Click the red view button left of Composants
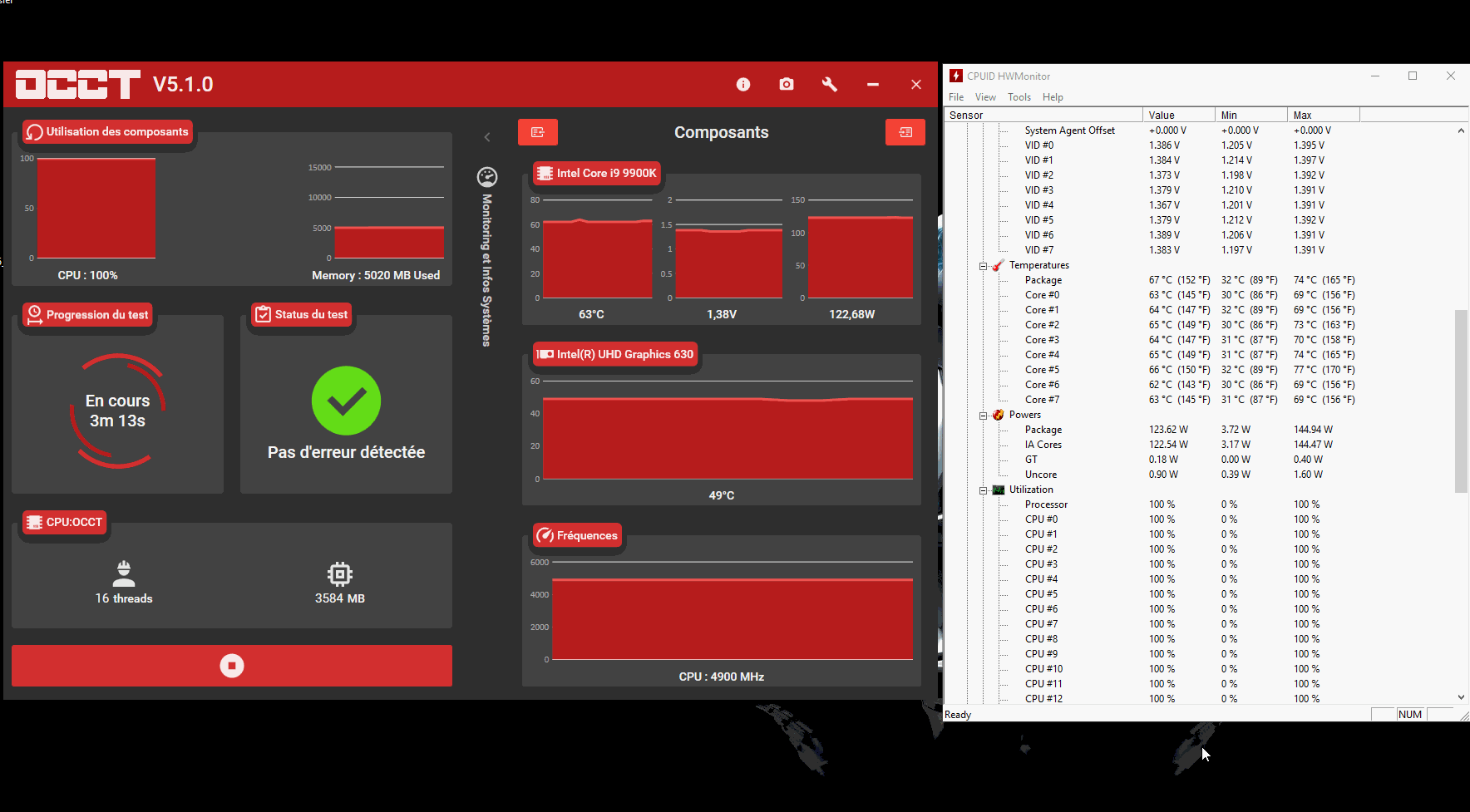This screenshot has height=812, width=1470. 538,132
